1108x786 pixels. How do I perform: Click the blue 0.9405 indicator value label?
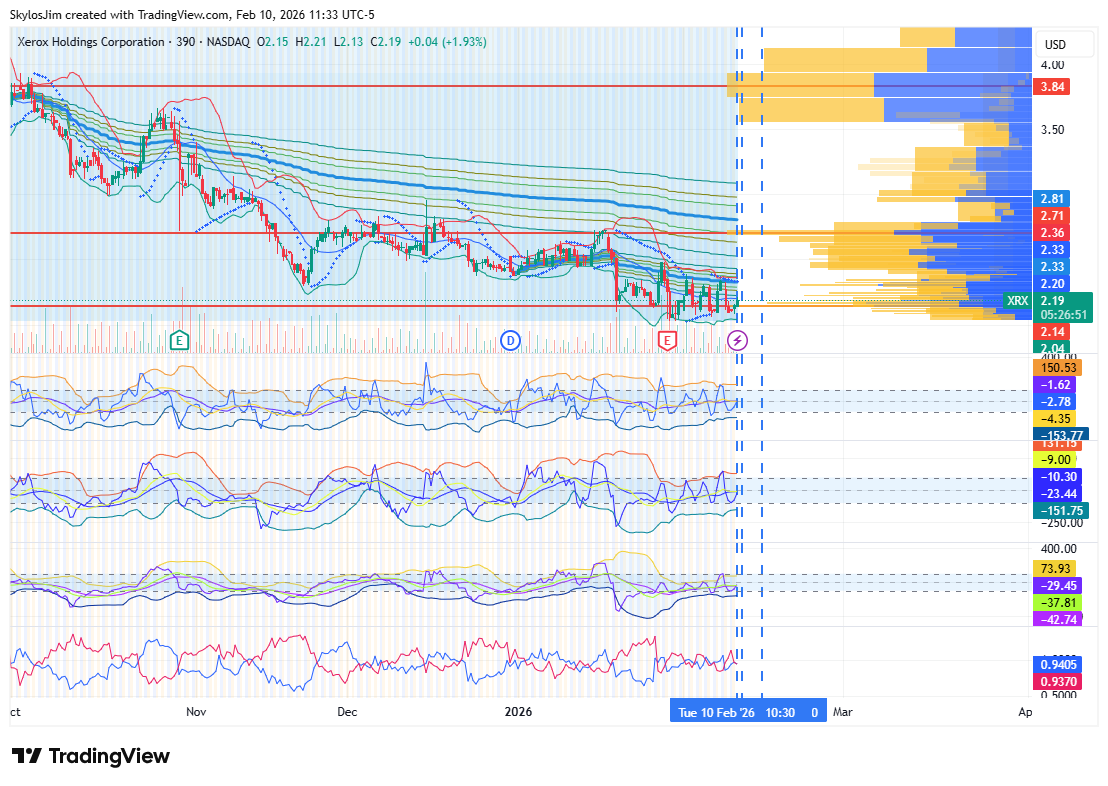point(1058,664)
